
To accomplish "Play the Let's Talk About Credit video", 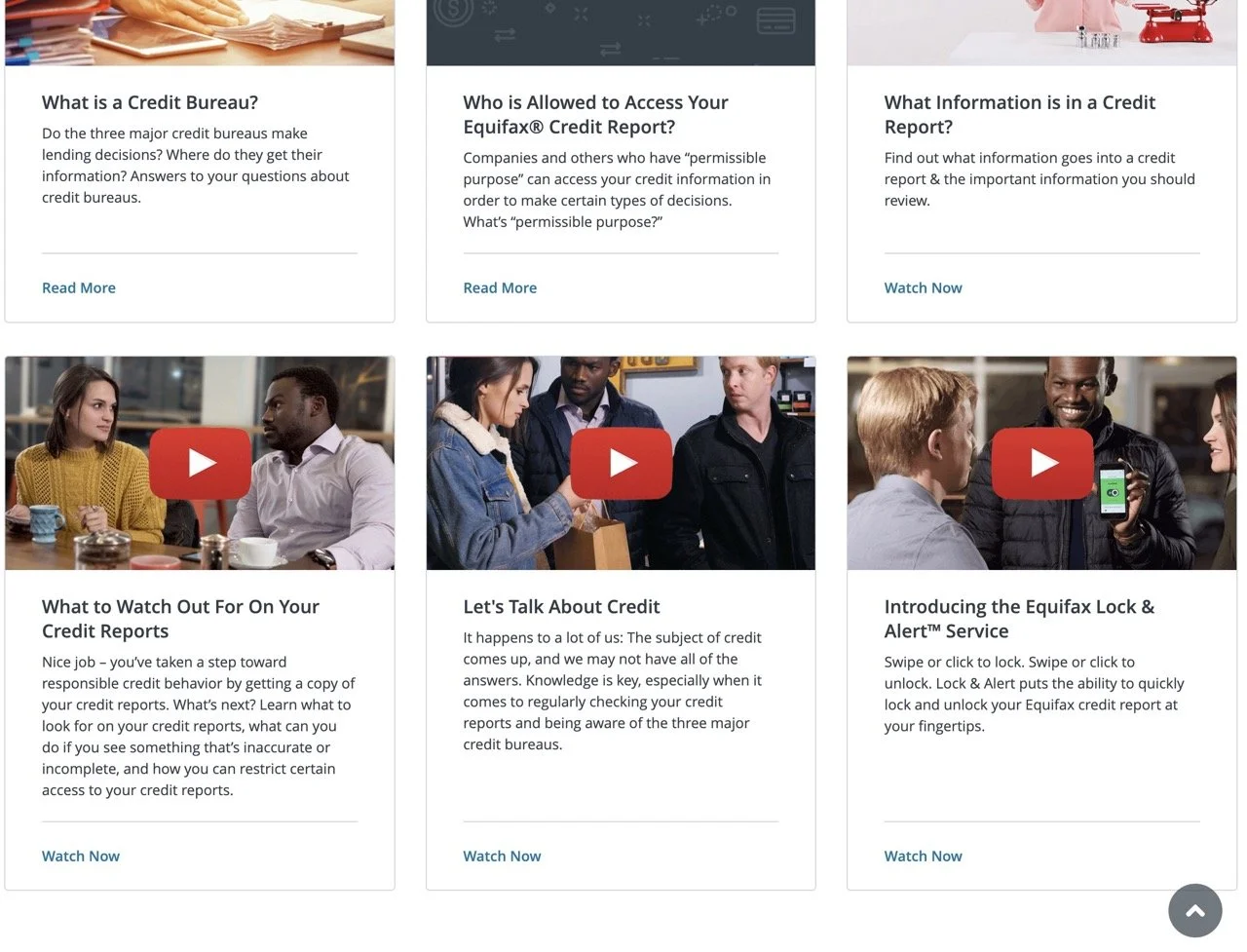I will 622,463.
